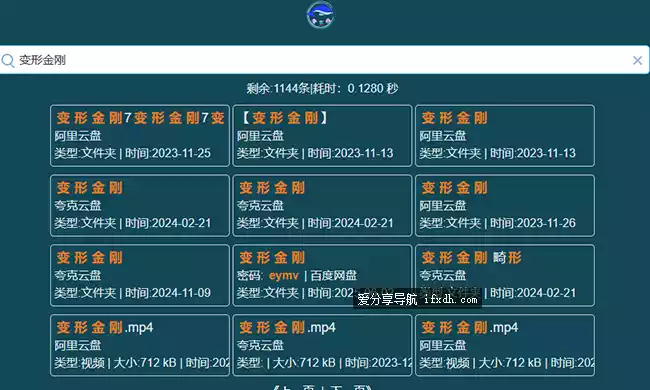Click the 爱分享导航 ifxdh.com watermark

click(417, 299)
